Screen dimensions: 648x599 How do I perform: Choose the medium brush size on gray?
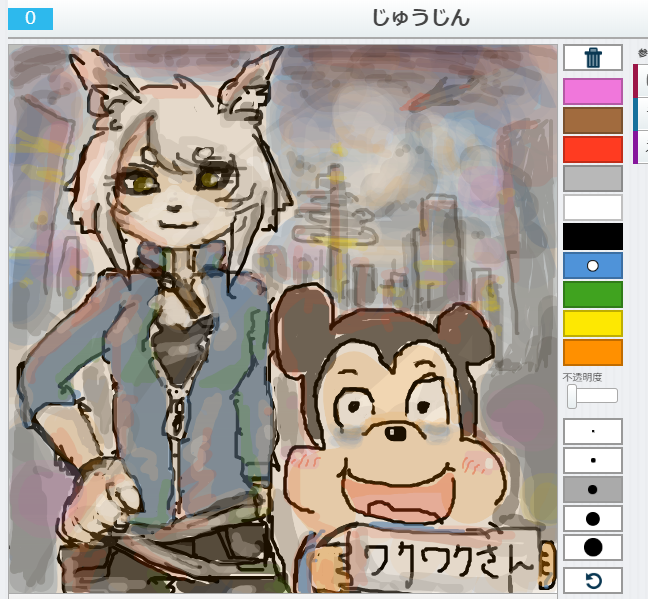(593, 489)
